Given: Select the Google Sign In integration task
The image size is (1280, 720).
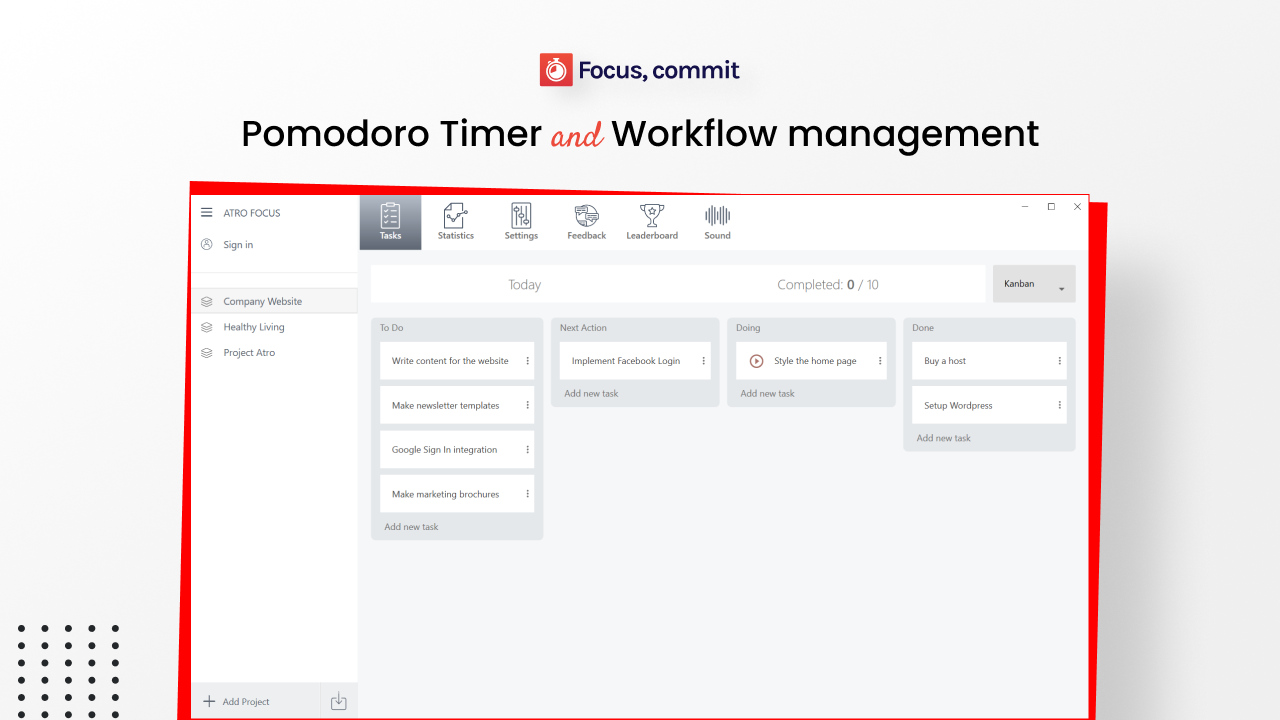Looking at the screenshot, I should click(x=457, y=450).
